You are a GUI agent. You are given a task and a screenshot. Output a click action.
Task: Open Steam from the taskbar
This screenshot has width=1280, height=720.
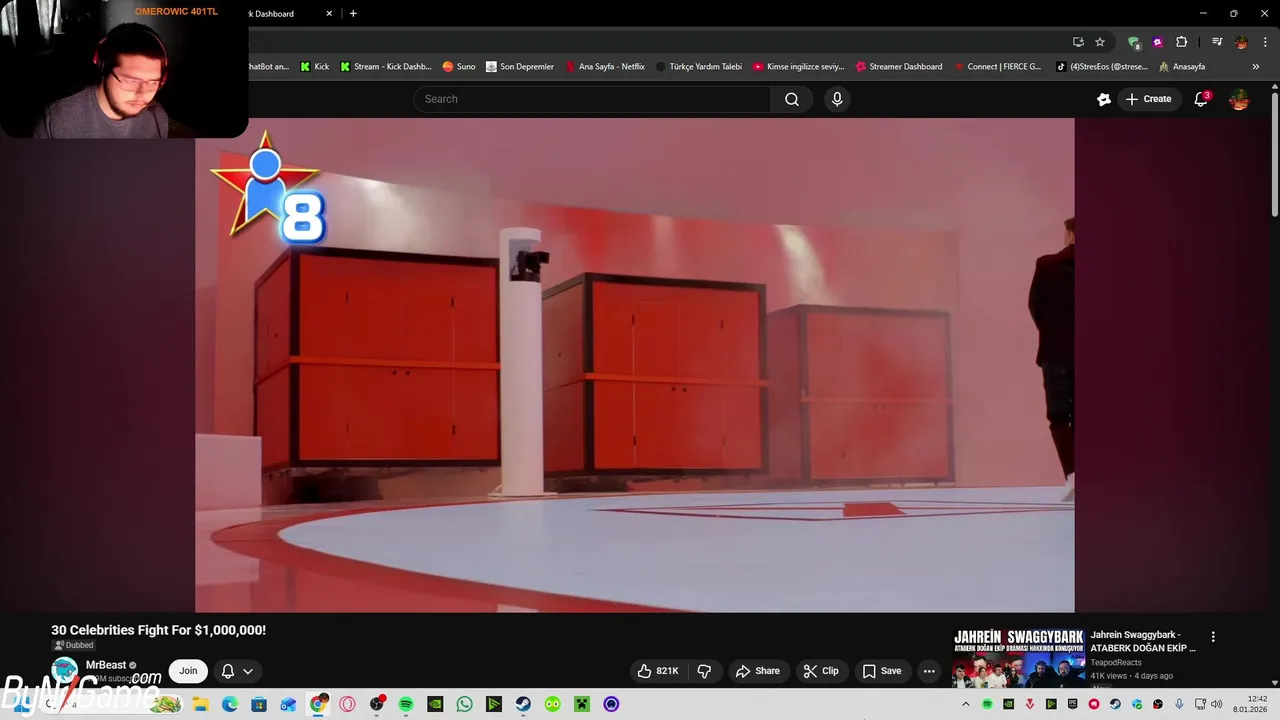(523, 704)
